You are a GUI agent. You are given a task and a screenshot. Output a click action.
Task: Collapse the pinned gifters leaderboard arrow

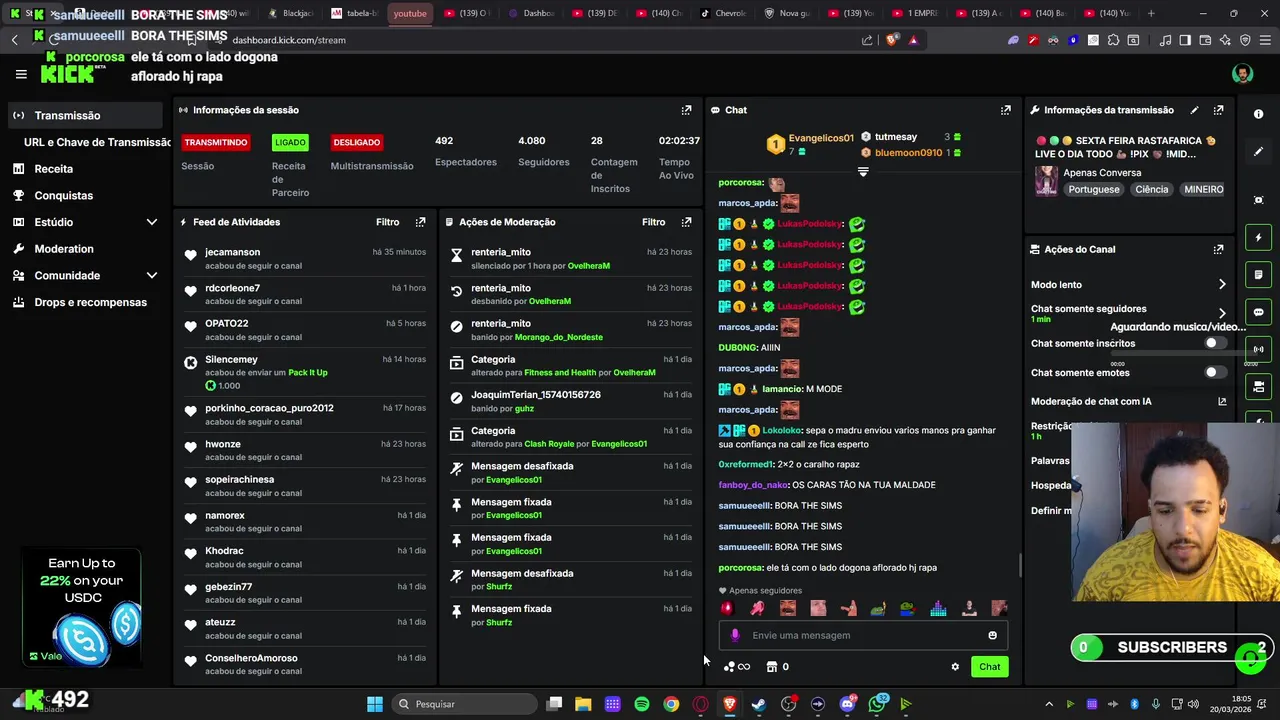(x=863, y=172)
